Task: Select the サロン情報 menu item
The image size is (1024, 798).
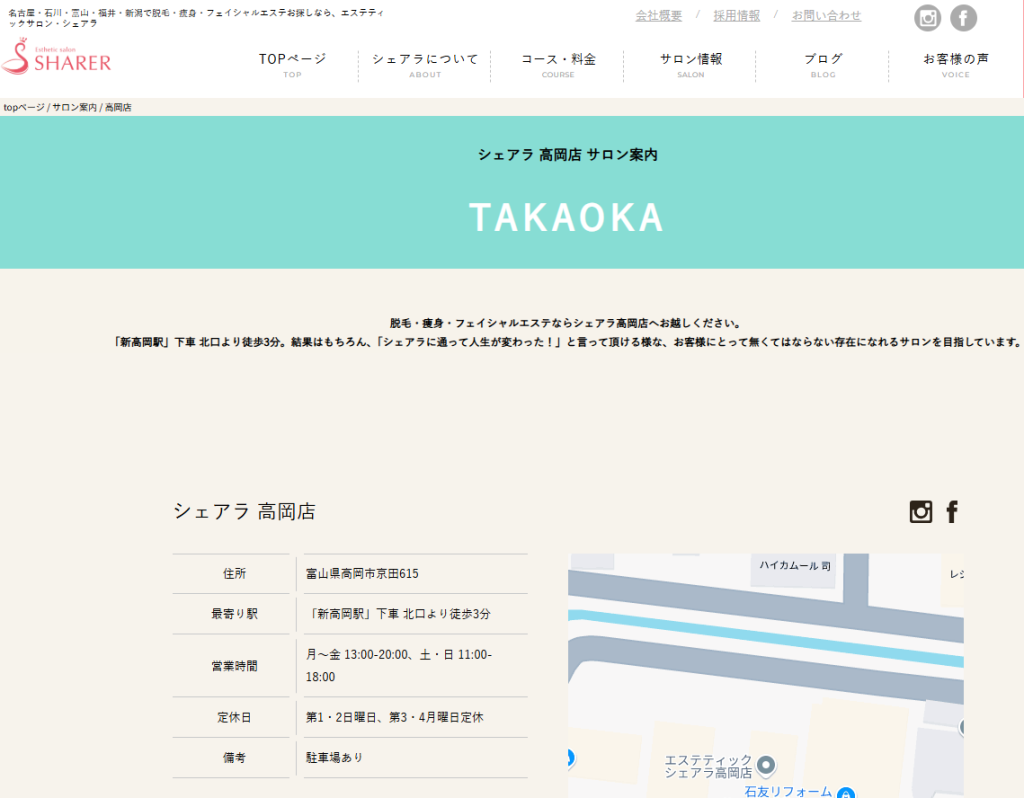Action: tap(690, 65)
